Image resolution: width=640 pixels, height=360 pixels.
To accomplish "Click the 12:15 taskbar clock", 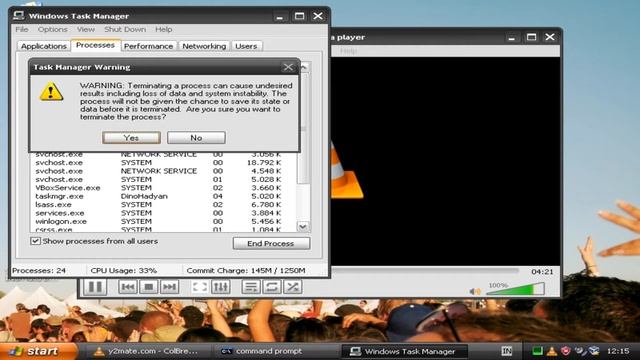I will point(618,351).
